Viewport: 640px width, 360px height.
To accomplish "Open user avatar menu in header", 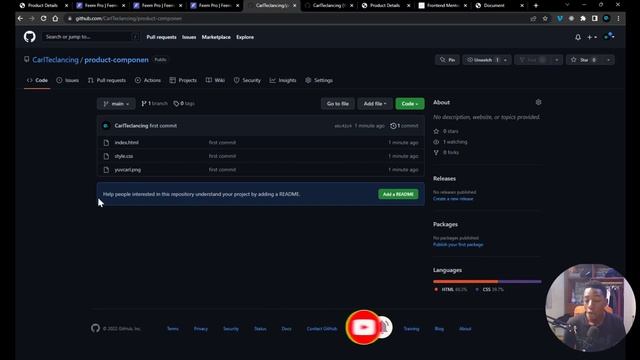I will [x=609, y=37].
